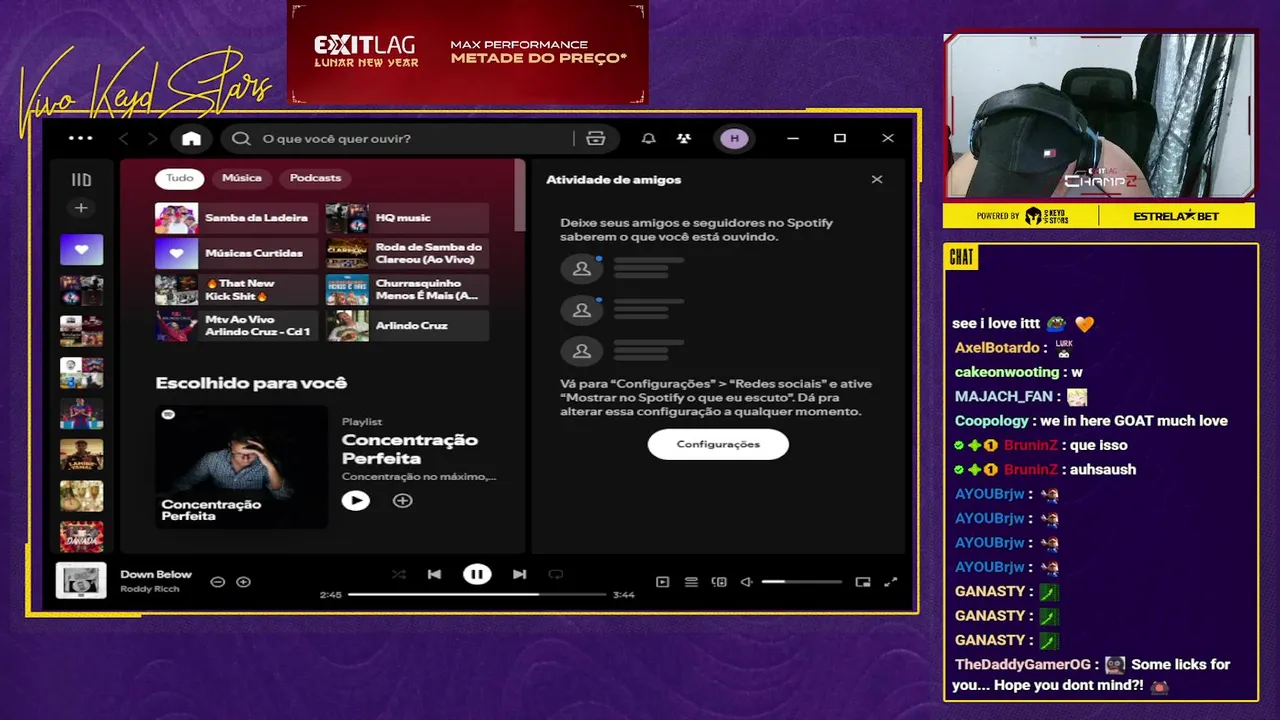Screen dimensions: 1280x720
Task: Go forward with the right arrow
Action: 152,138
